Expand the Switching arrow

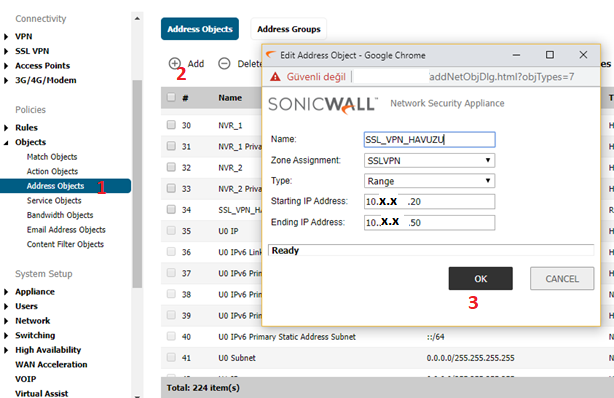point(6,336)
